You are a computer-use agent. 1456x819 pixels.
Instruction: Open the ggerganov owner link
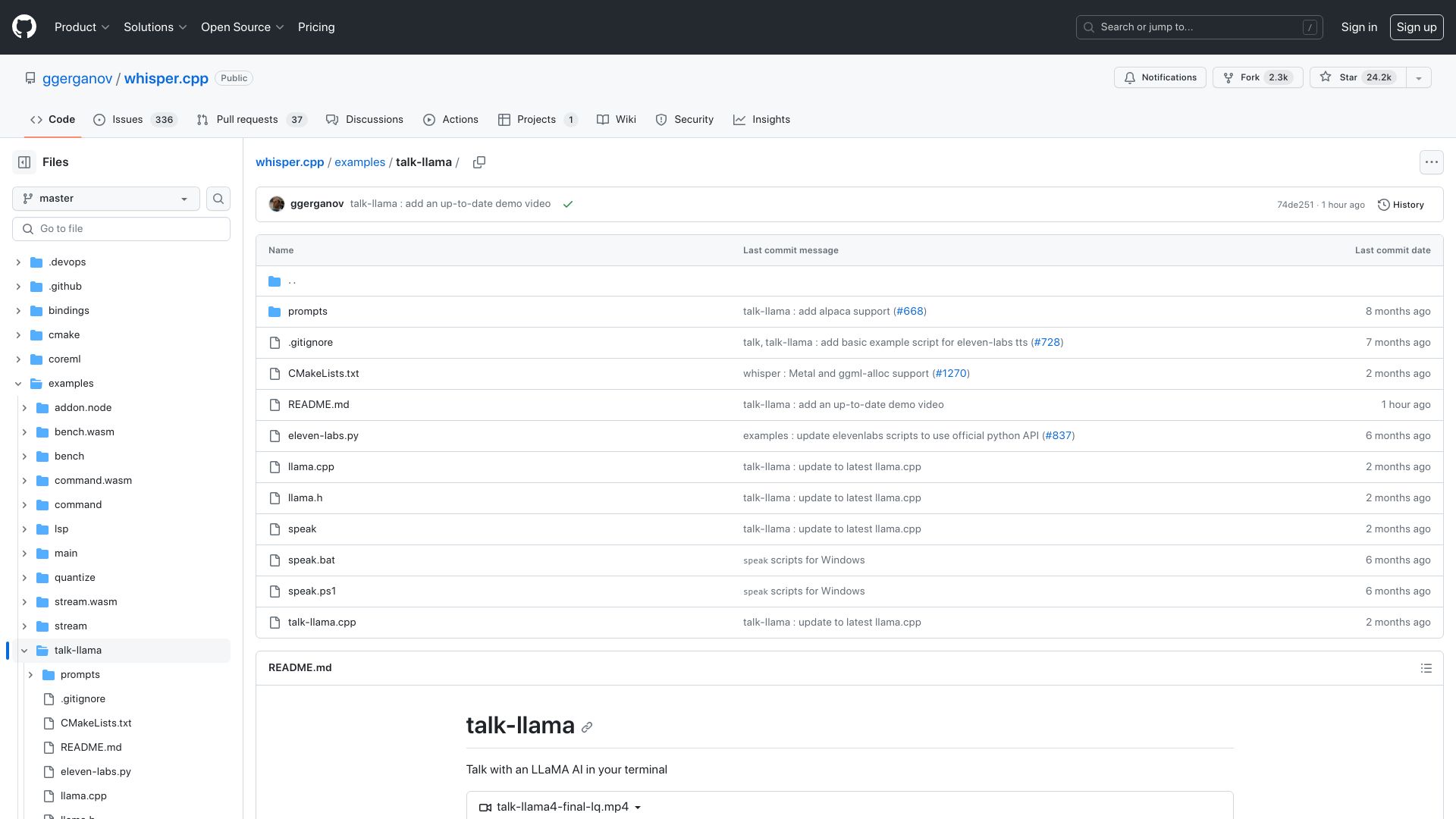click(77, 79)
